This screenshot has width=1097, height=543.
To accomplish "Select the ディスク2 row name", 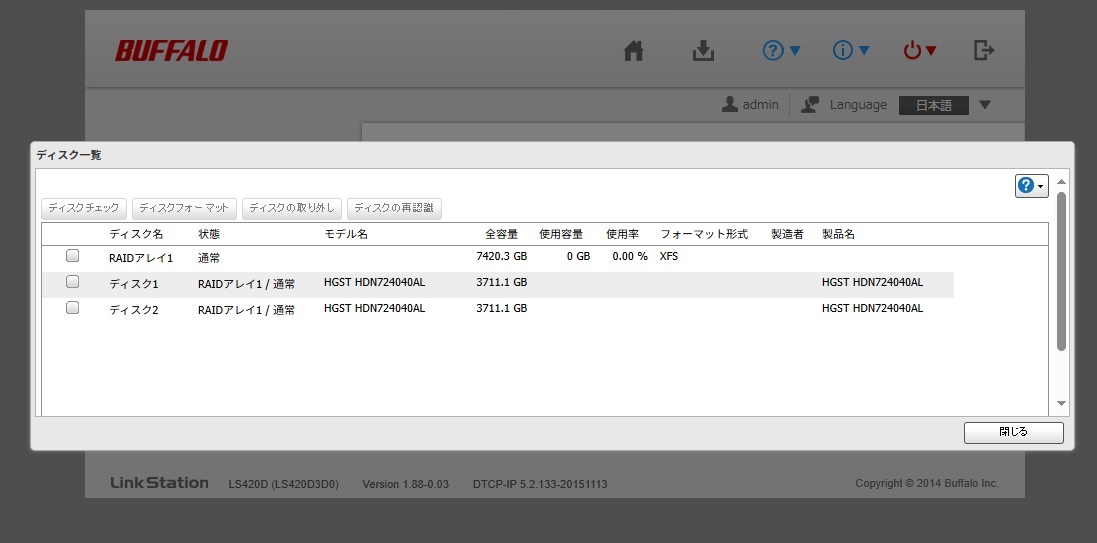I will [x=134, y=310].
